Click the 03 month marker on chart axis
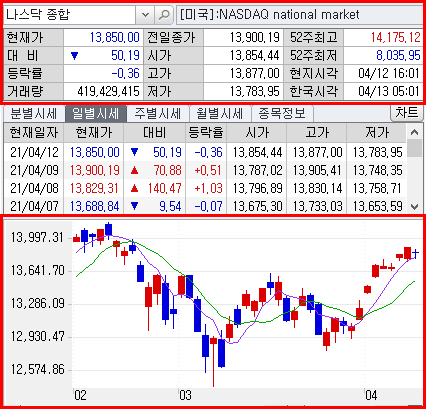Screen dimensions: 426x409 [185, 395]
